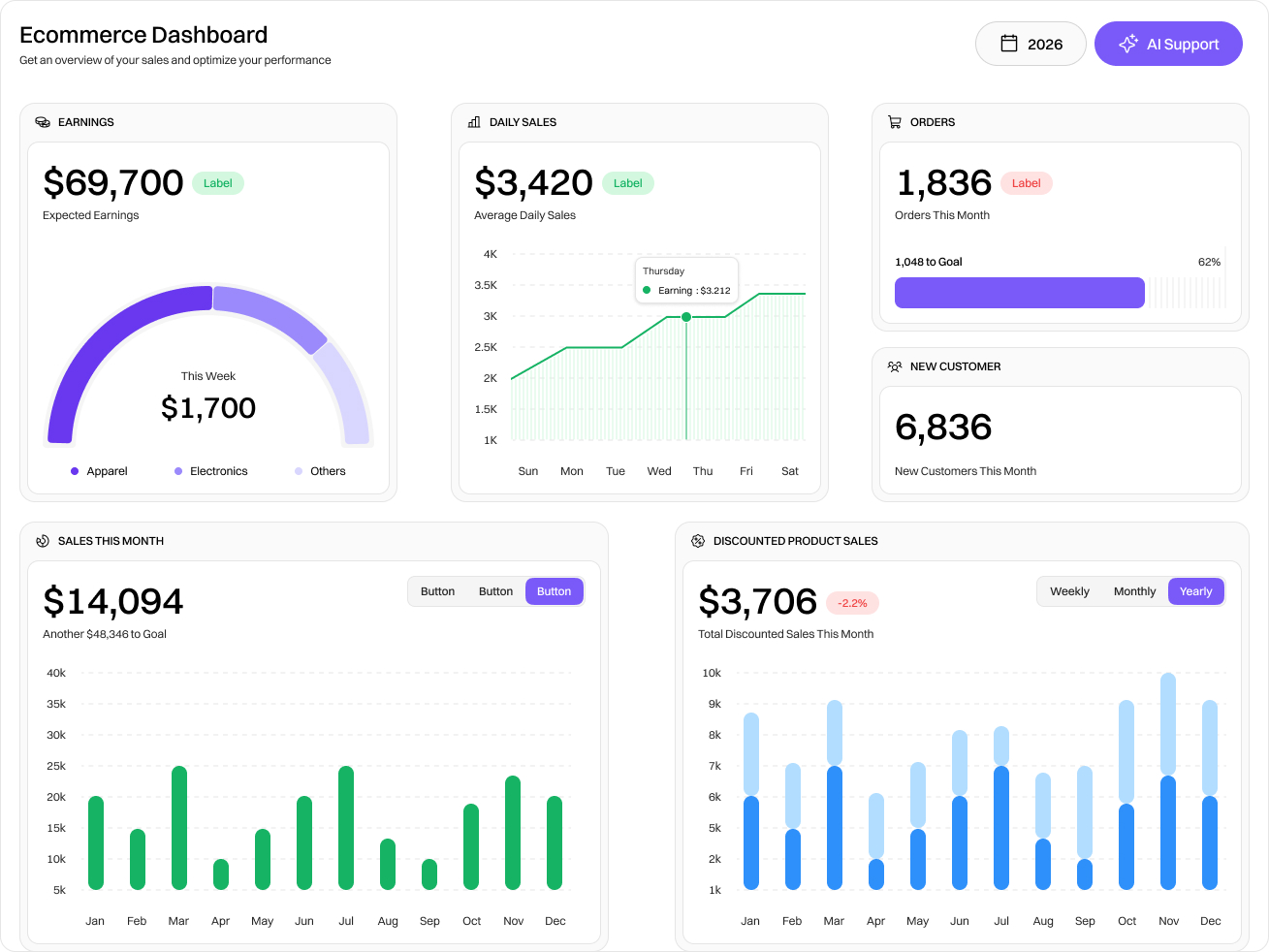
Task: Click the purple orders goal progress bar
Action: (x=1019, y=293)
